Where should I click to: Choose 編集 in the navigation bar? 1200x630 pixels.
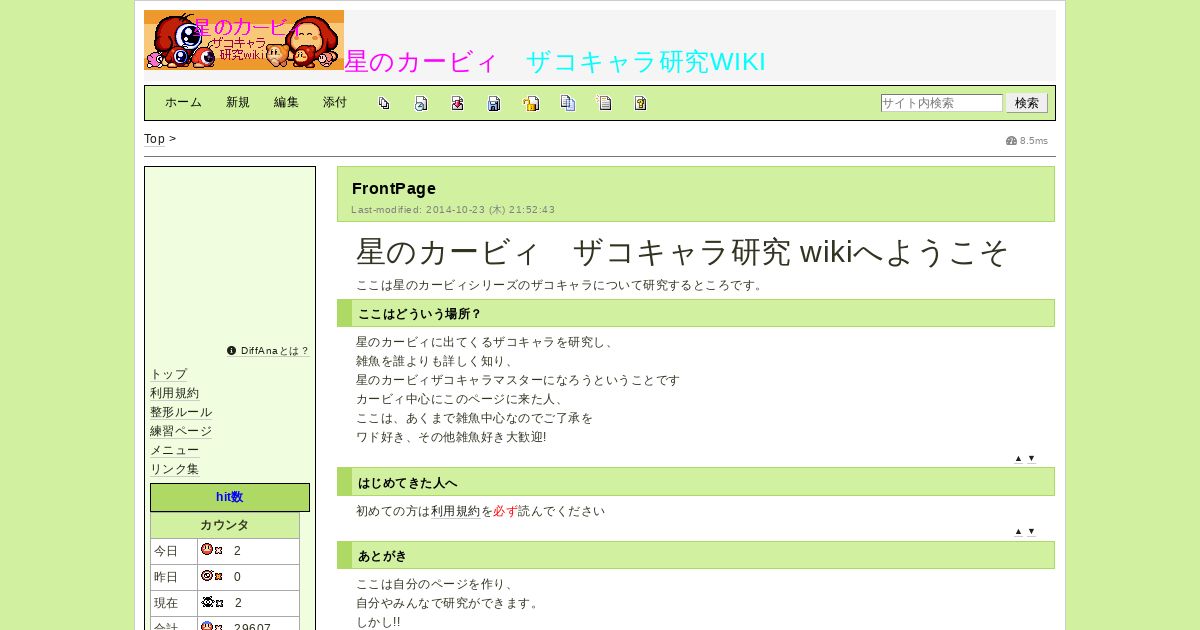pyautogui.click(x=286, y=102)
